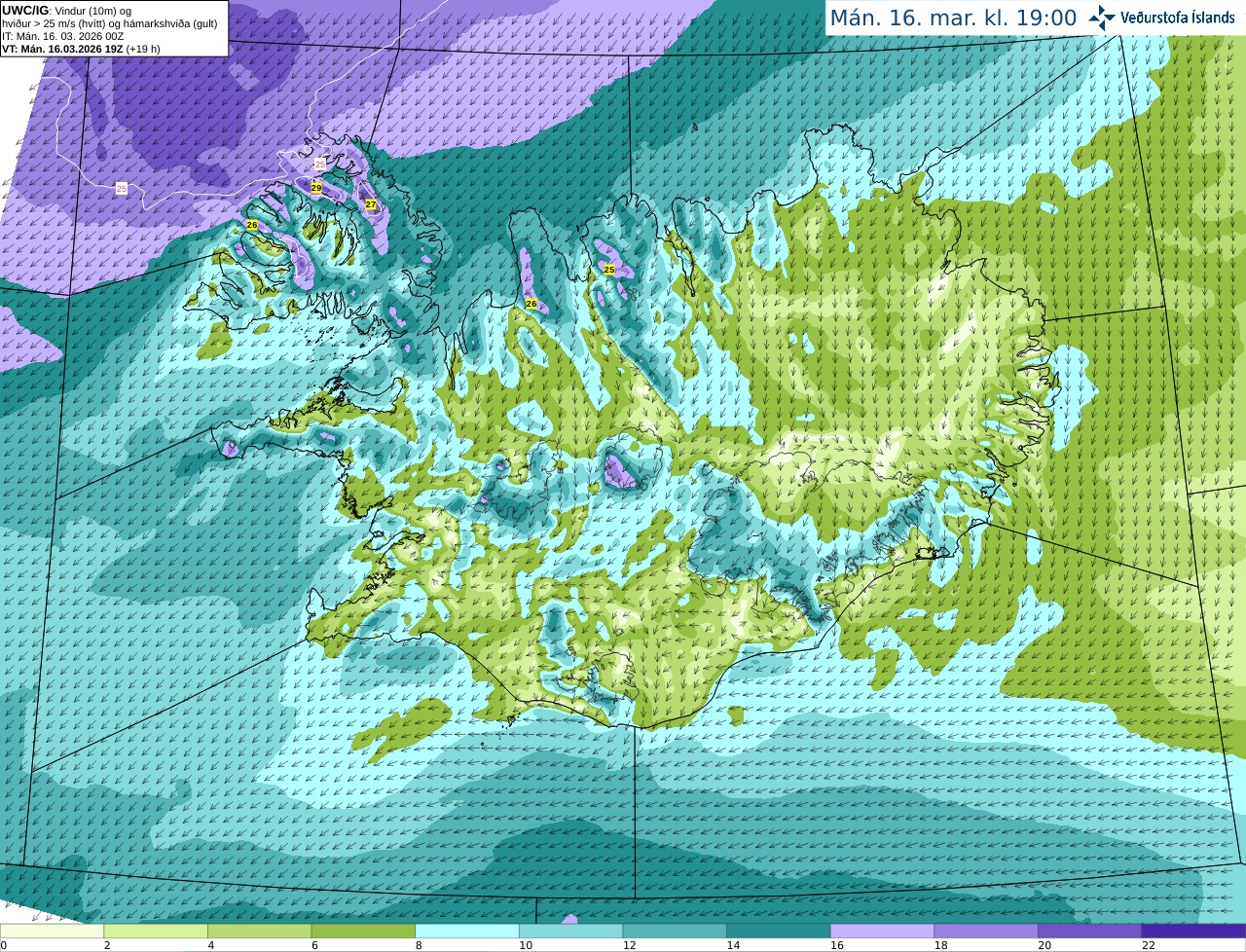The height and width of the screenshot is (952, 1246).
Task: Pick the 10–12 m/s color swatch
Action: pyautogui.click(x=570, y=931)
